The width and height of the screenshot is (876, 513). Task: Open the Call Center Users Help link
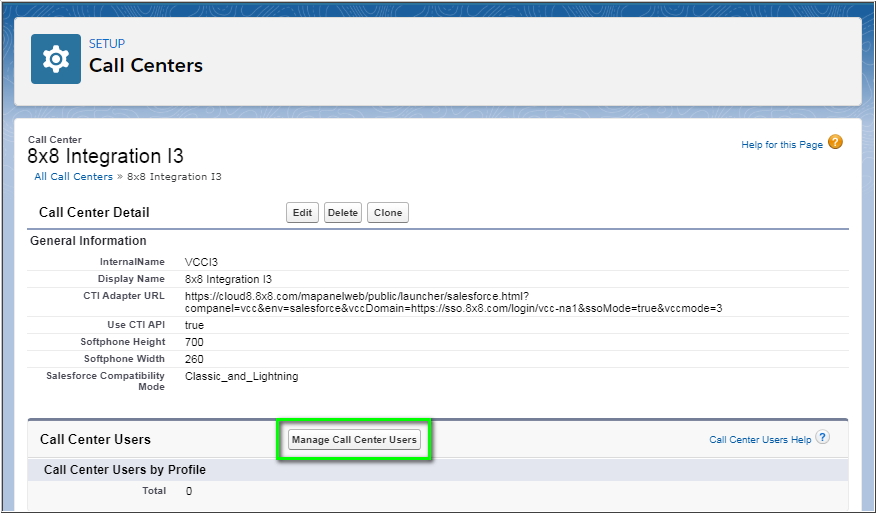(x=759, y=440)
